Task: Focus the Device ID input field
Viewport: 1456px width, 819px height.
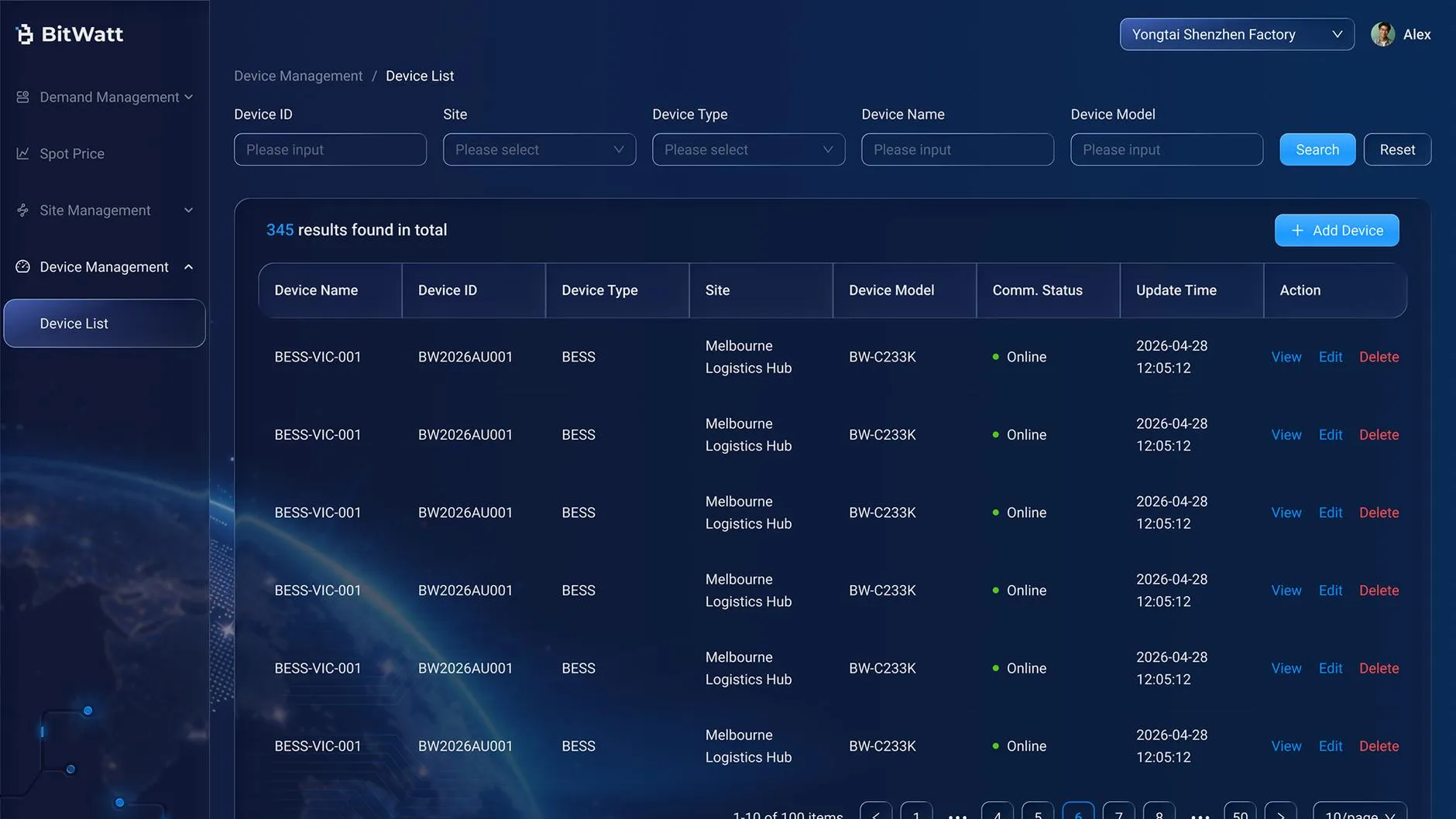Action: pyautogui.click(x=330, y=149)
